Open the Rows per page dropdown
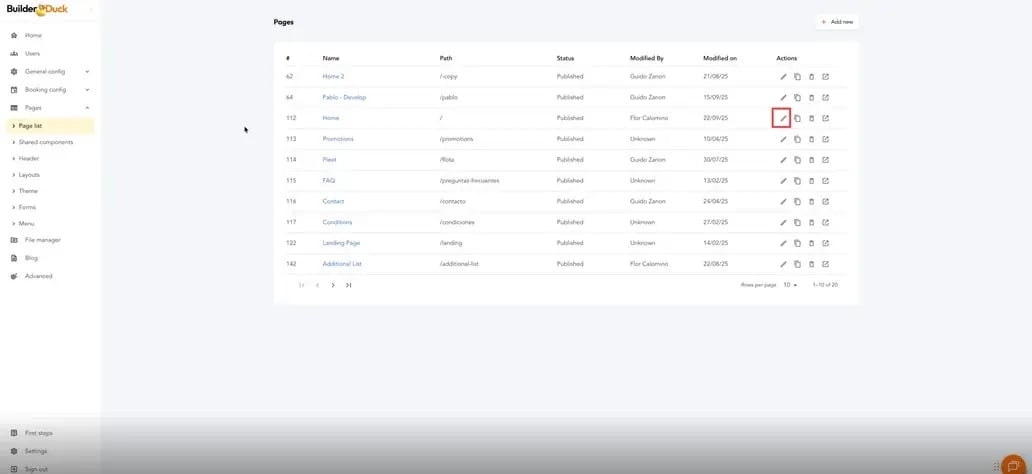This screenshot has width=1032, height=474. coord(790,285)
